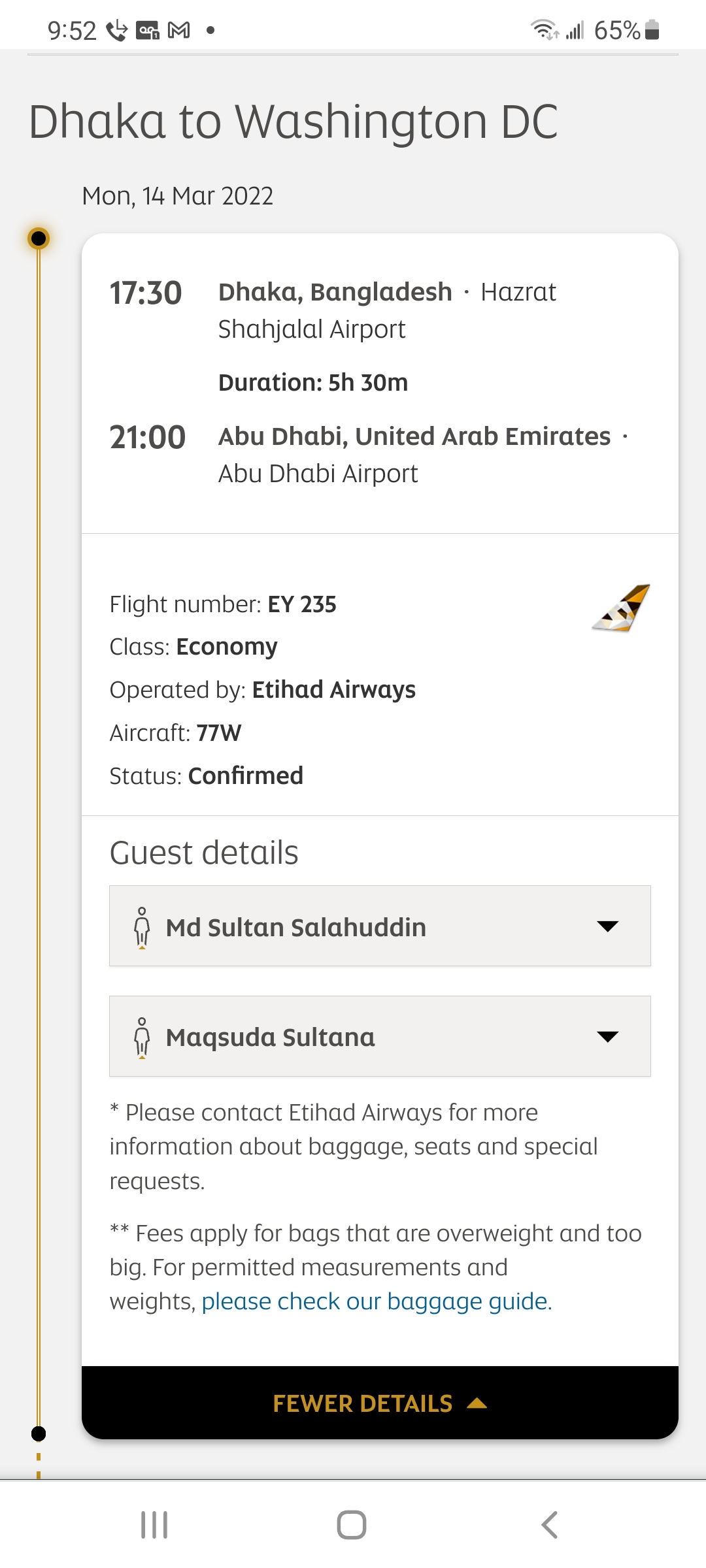Viewport: 706px width, 1568px height.
Task: Tap the departure timeline marker dot
Action: click(x=39, y=238)
